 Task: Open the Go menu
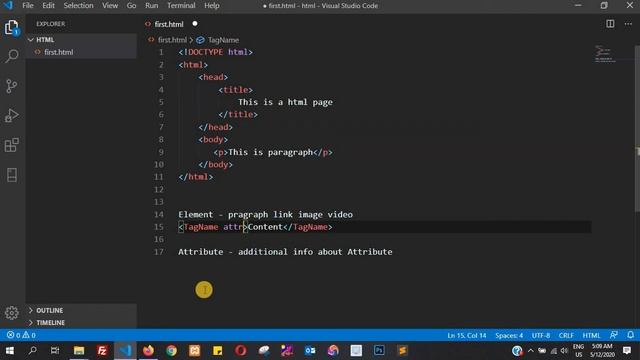pyautogui.click(x=131, y=6)
